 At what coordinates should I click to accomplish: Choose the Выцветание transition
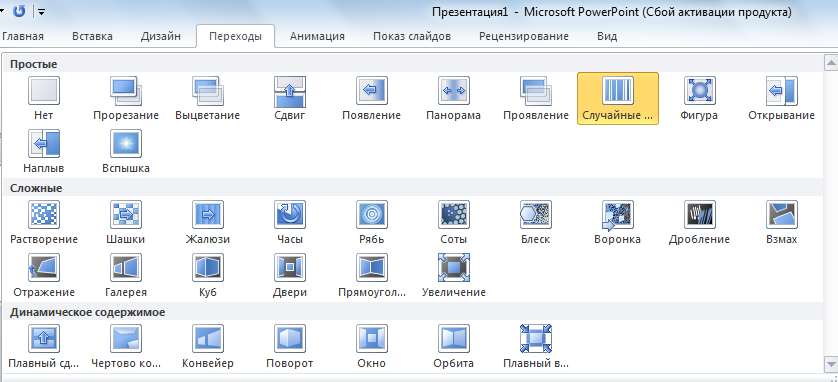coord(207,98)
